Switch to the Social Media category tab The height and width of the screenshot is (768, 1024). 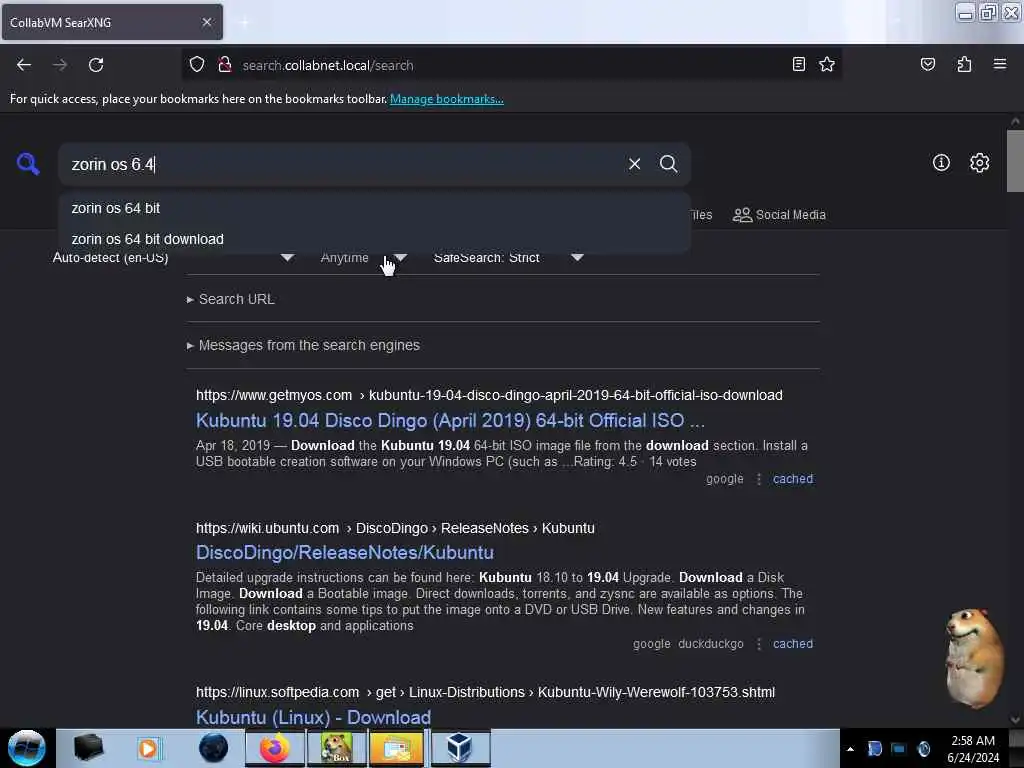point(779,215)
